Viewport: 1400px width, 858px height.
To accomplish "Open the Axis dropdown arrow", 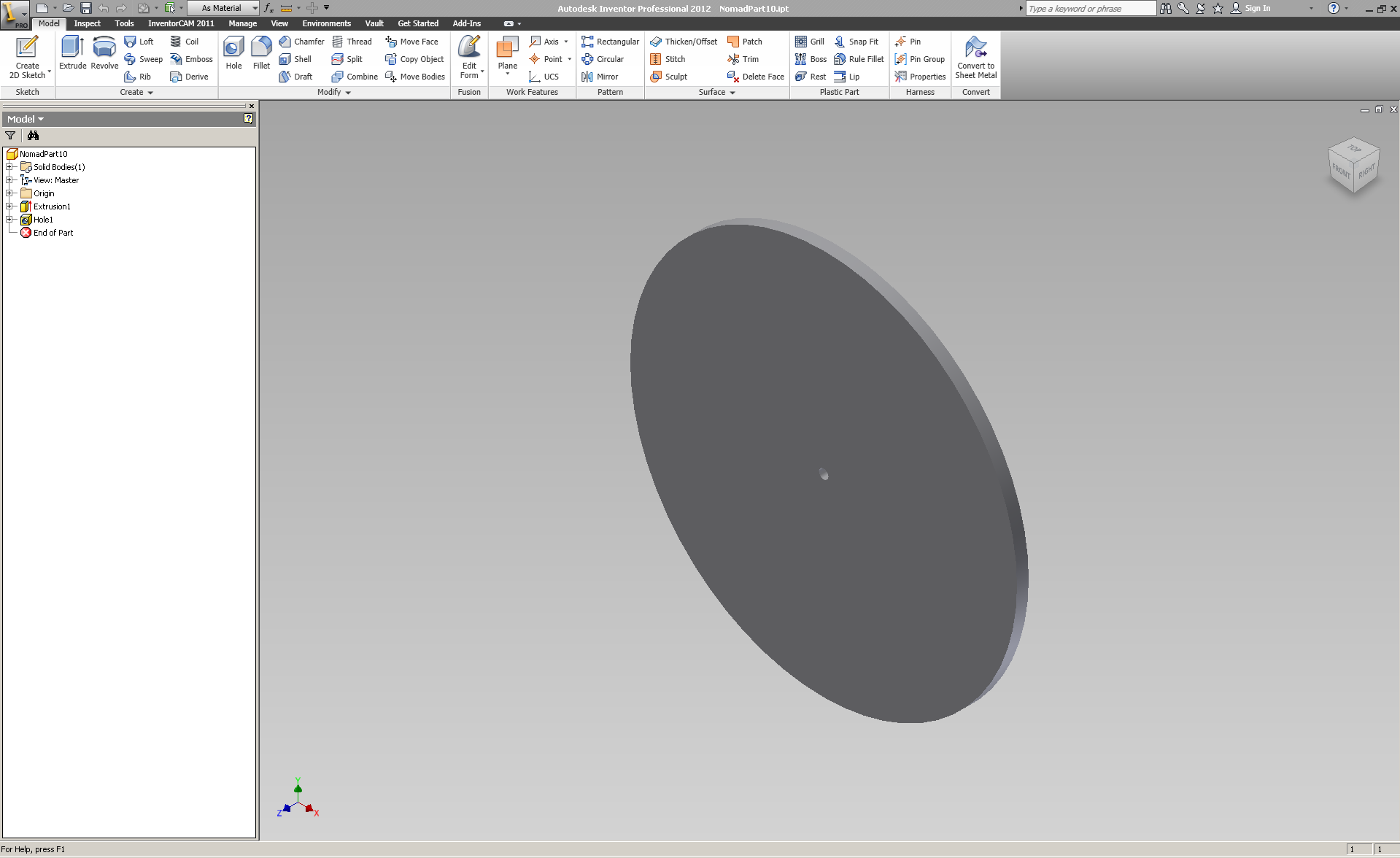I will coord(566,42).
